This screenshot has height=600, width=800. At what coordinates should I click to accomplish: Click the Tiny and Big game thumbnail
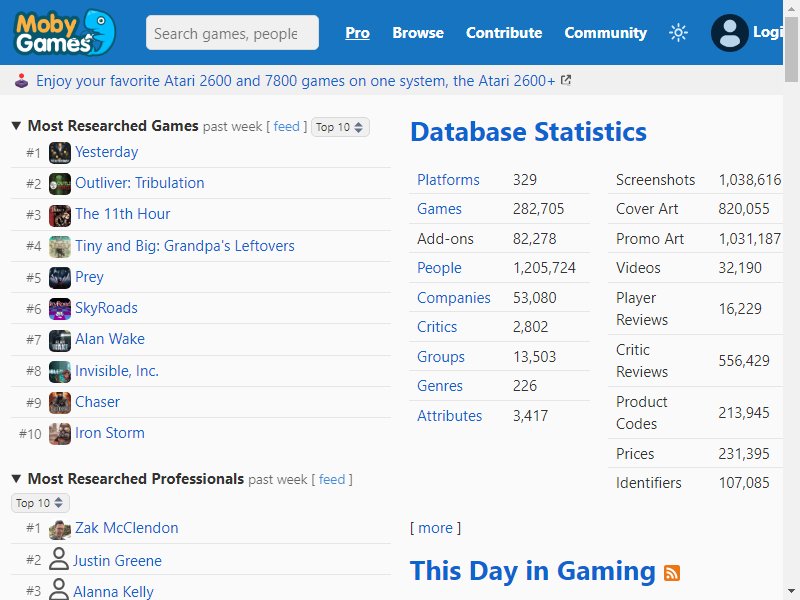(x=60, y=246)
